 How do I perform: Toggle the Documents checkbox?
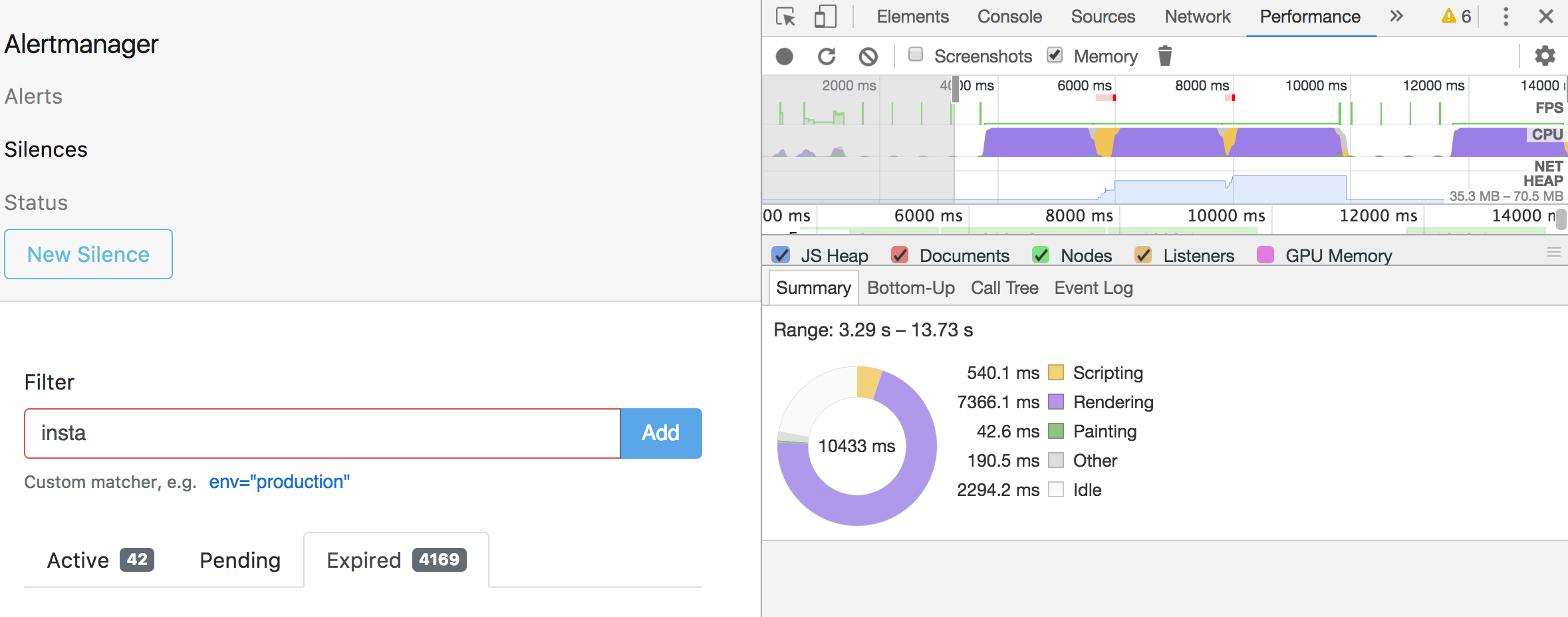pyautogui.click(x=900, y=255)
